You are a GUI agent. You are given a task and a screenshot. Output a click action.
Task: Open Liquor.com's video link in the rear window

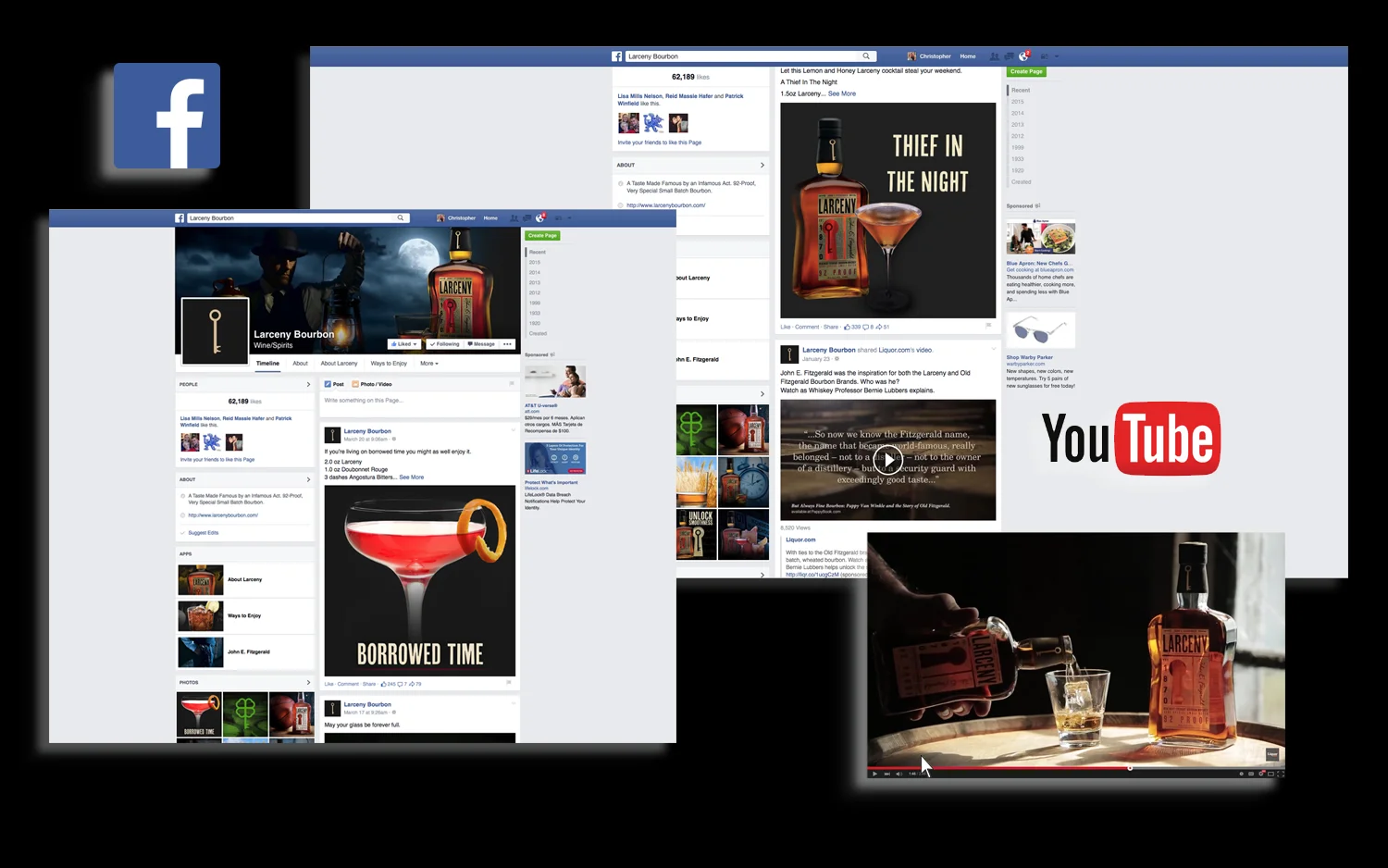[x=905, y=350]
